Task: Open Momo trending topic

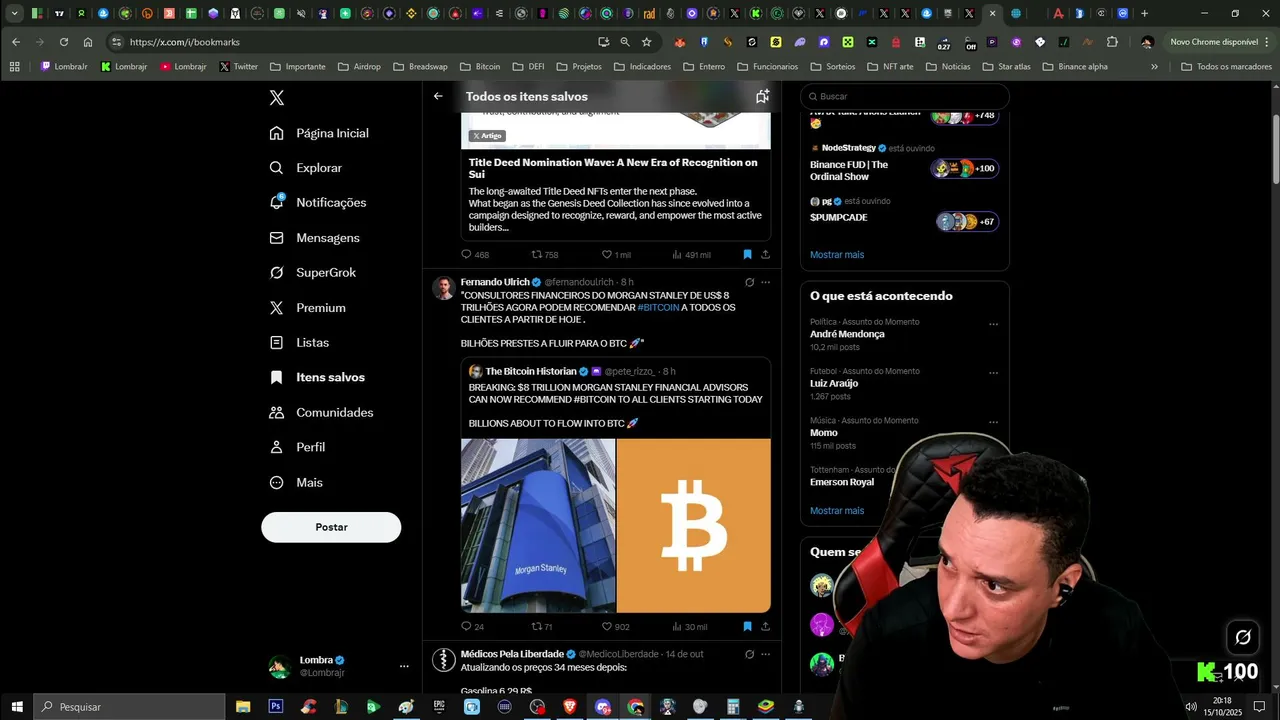Action: (x=824, y=433)
